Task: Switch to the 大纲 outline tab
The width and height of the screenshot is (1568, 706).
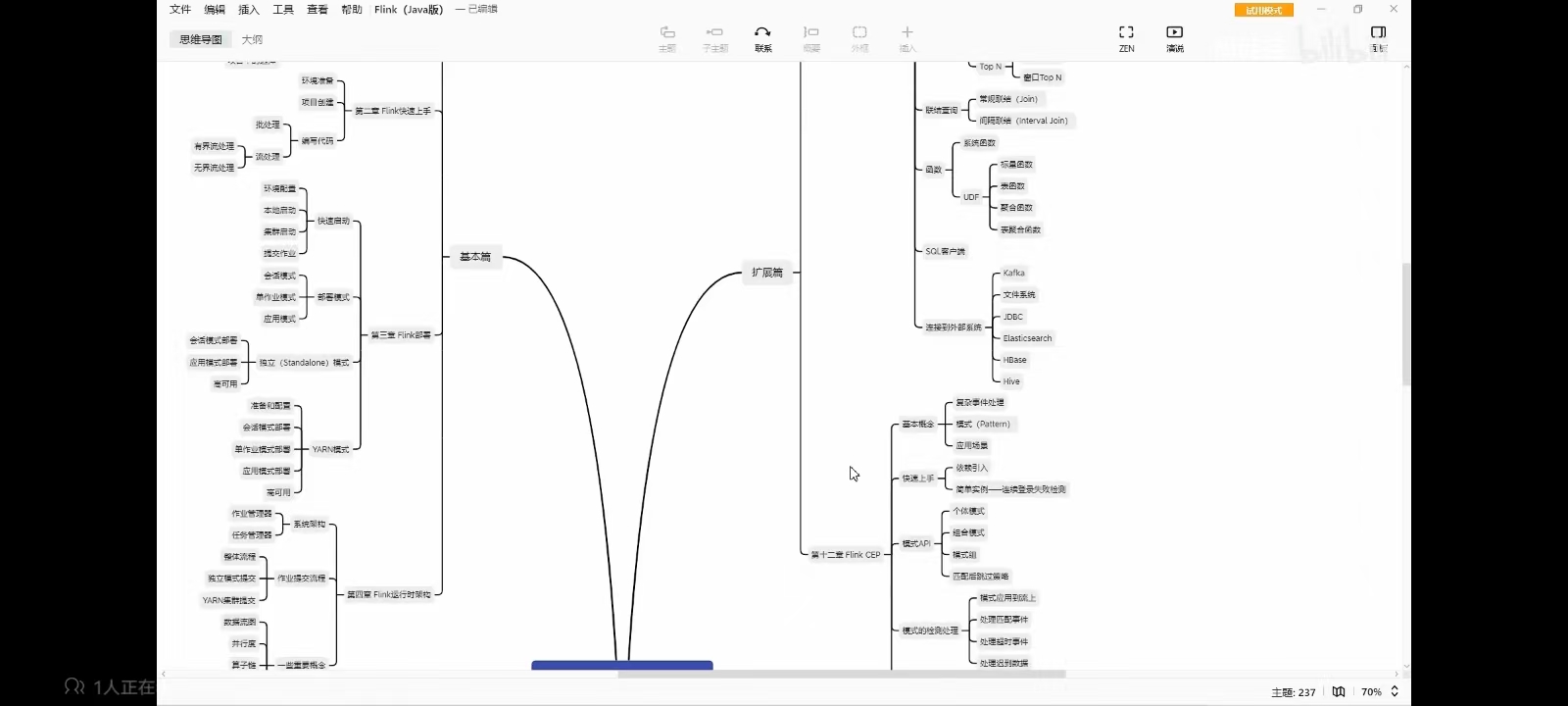Action: click(252, 39)
